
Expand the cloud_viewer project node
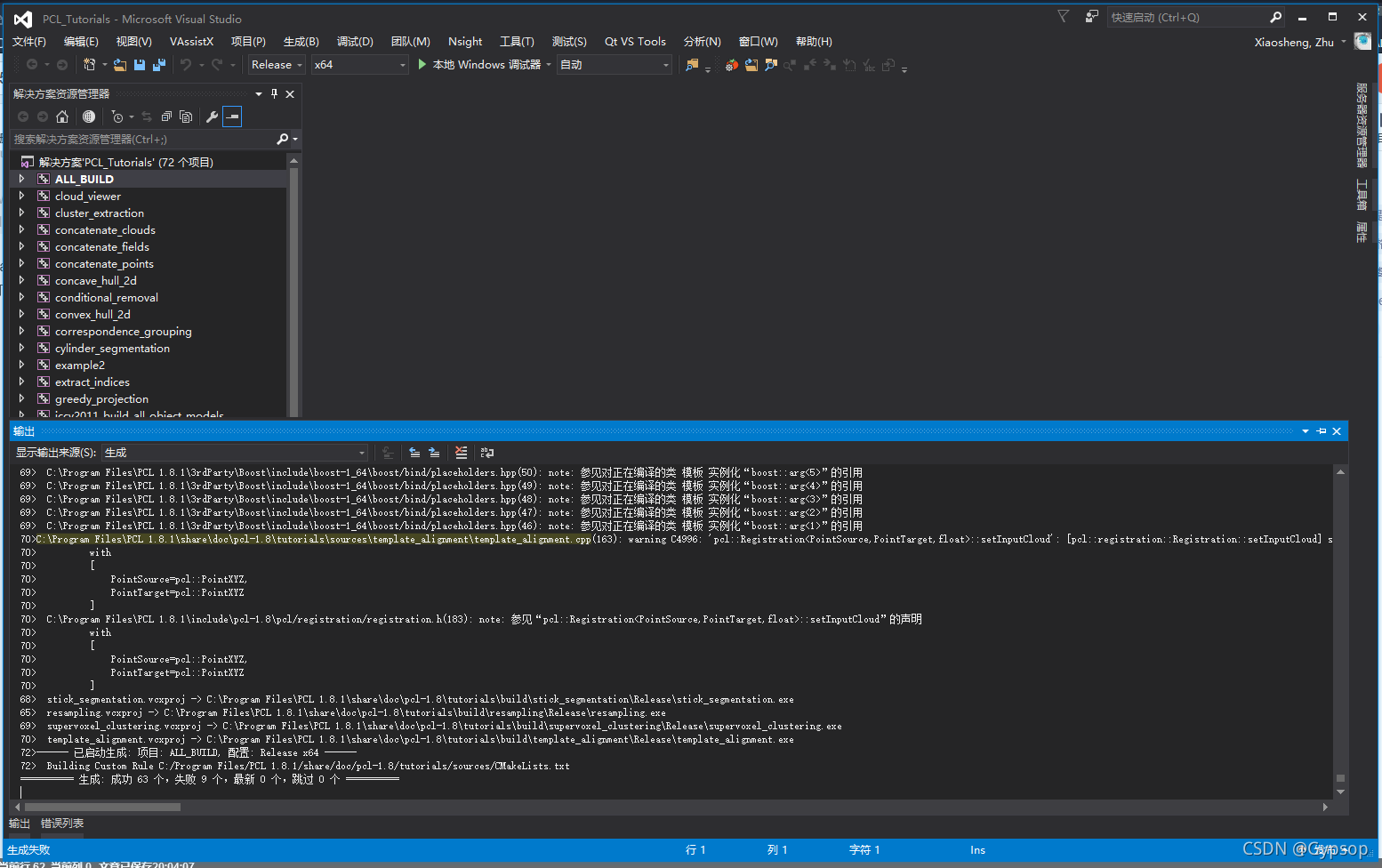21,196
